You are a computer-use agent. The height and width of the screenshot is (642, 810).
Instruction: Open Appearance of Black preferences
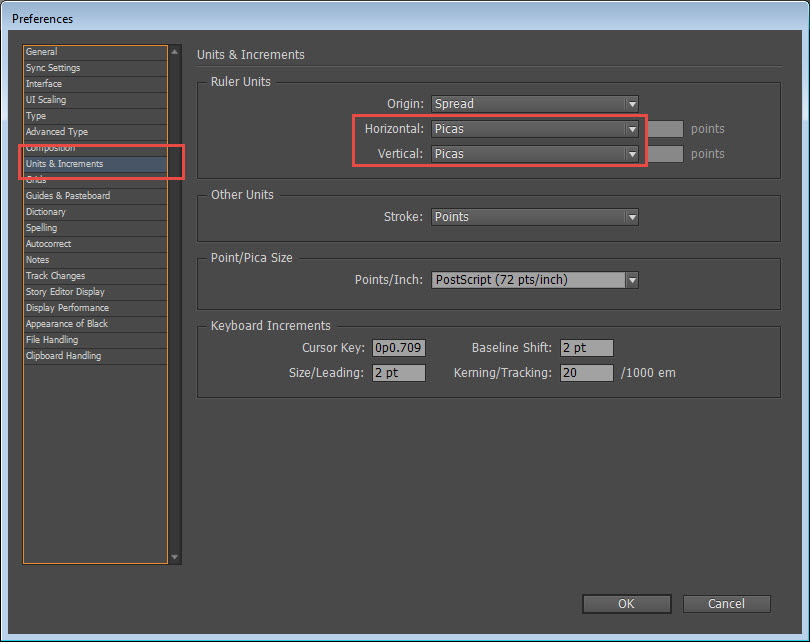pyautogui.click(x=95, y=324)
